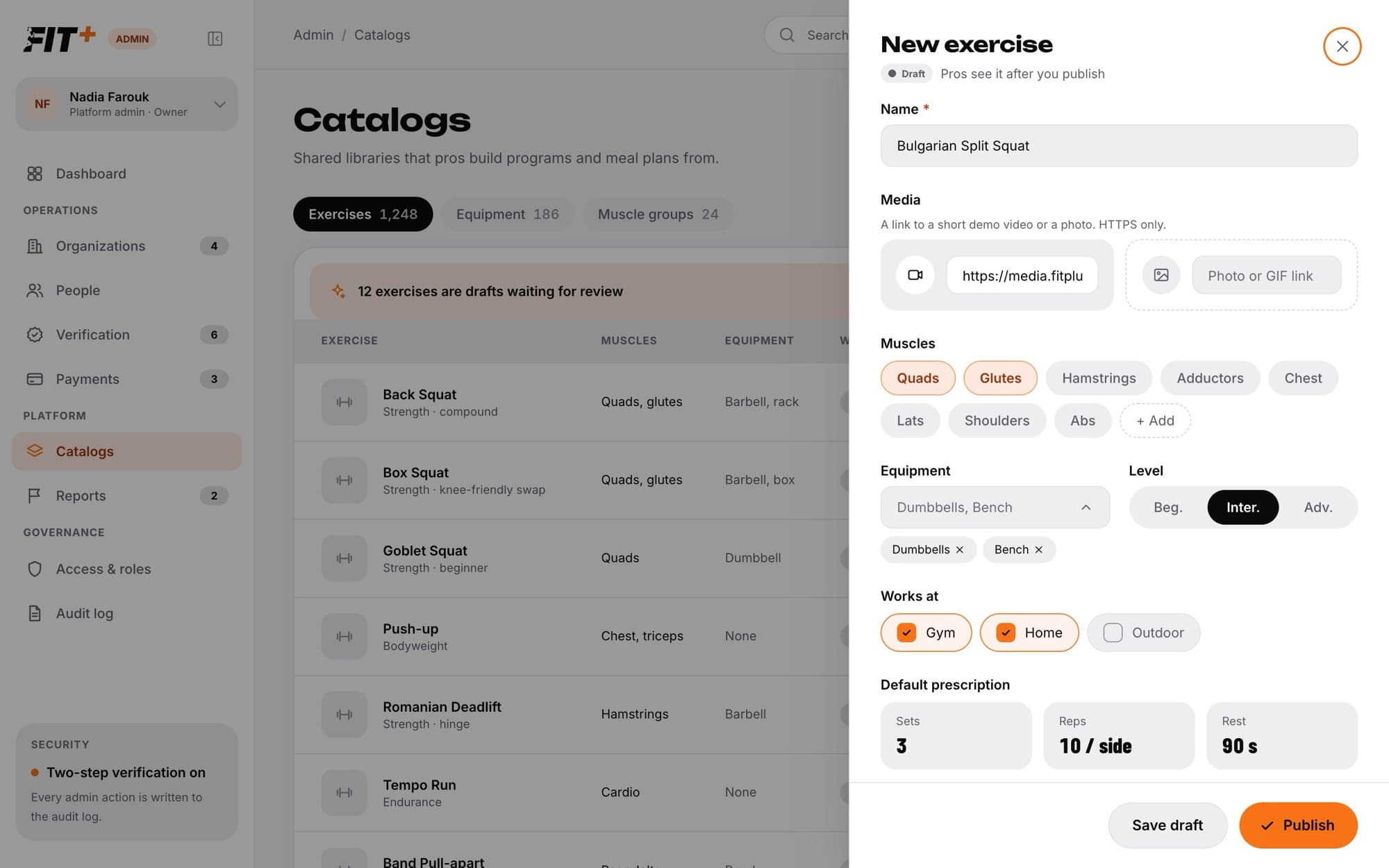
Task: Click the Access & roles shield icon
Action: coord(35,569)
